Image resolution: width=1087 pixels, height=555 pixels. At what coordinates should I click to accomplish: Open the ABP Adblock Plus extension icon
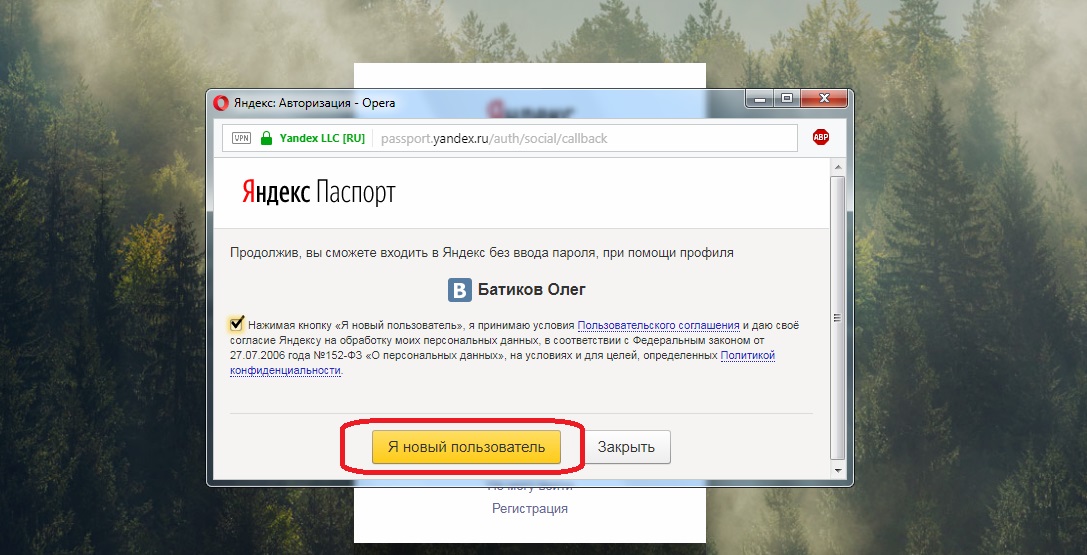[821, 137]
